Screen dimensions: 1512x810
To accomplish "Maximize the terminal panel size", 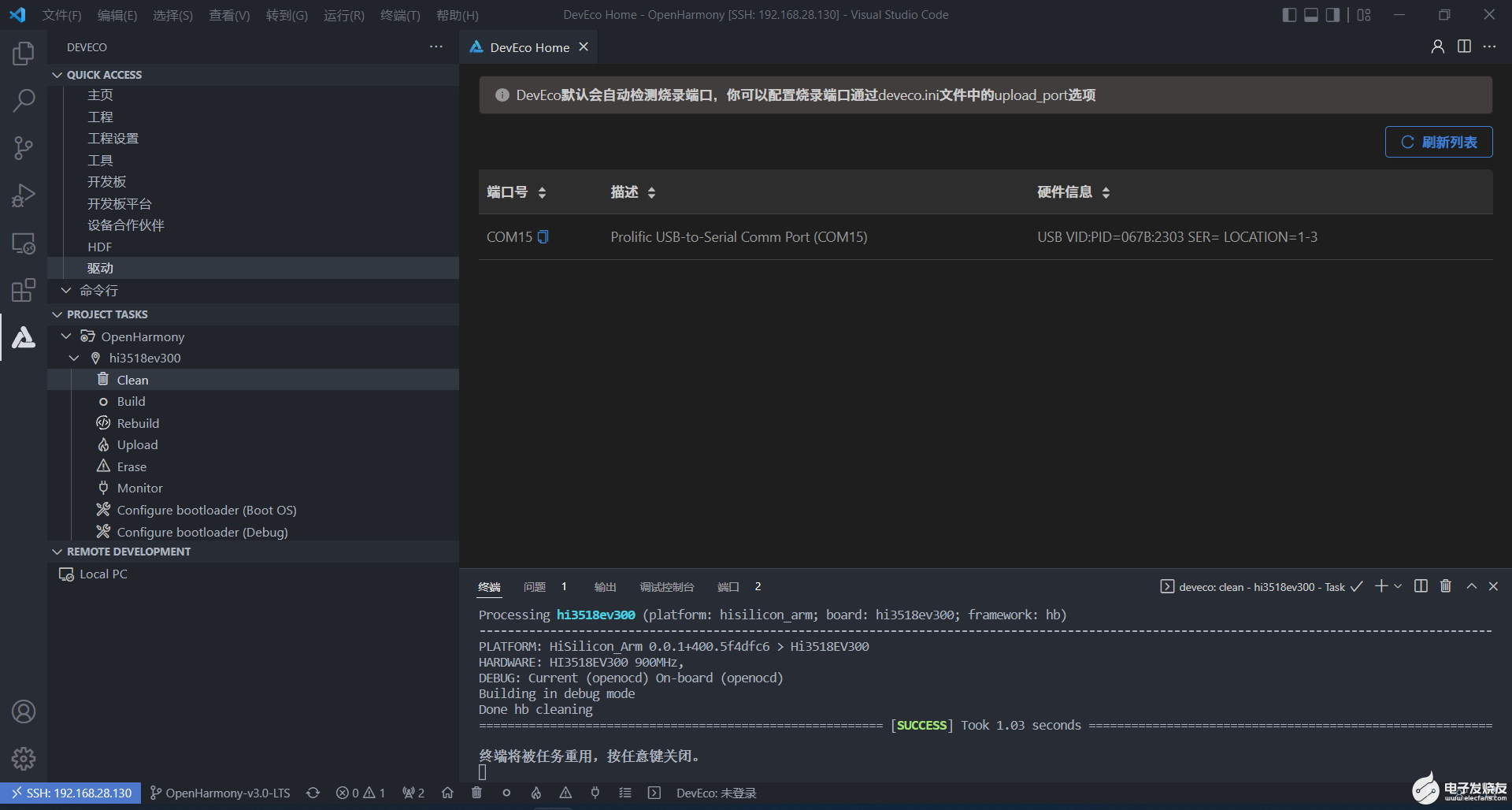I will [x=1471, y=586].
